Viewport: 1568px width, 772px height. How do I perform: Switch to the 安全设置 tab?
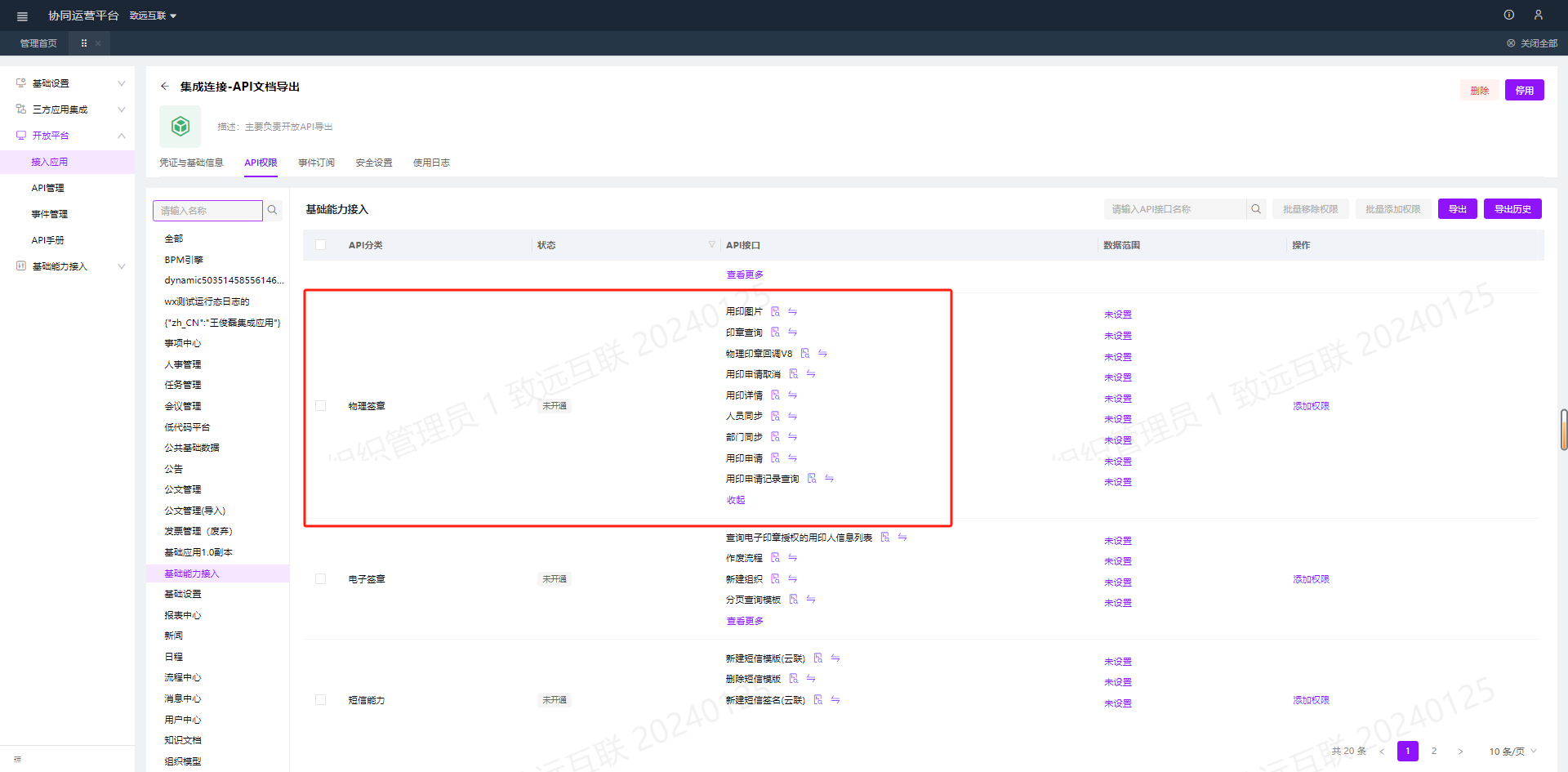point(374,163)
